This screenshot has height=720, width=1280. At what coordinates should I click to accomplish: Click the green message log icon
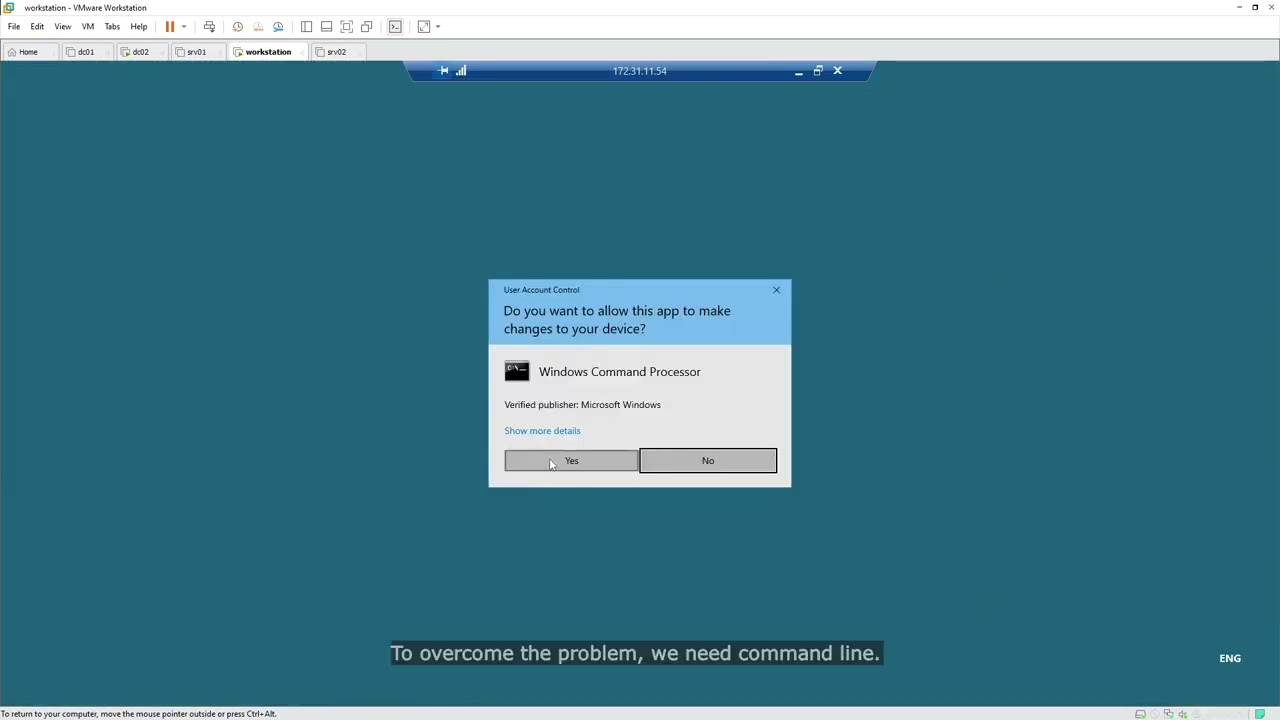coord(1260,714)
